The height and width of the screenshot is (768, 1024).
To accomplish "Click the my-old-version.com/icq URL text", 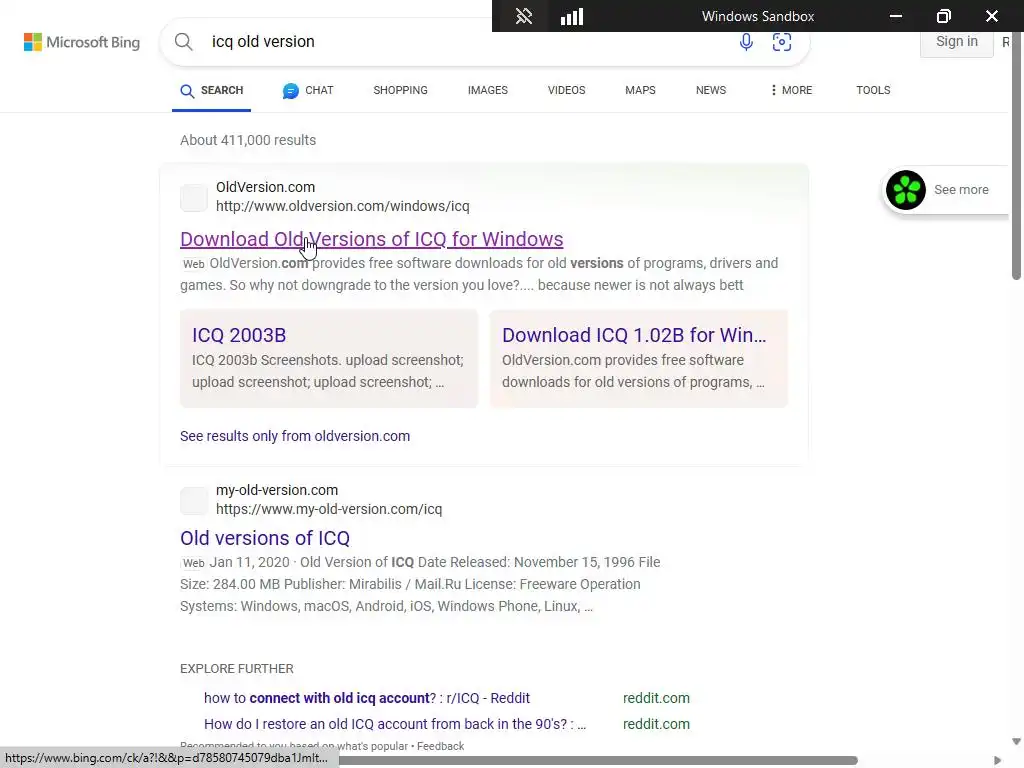I will [329, 509].
